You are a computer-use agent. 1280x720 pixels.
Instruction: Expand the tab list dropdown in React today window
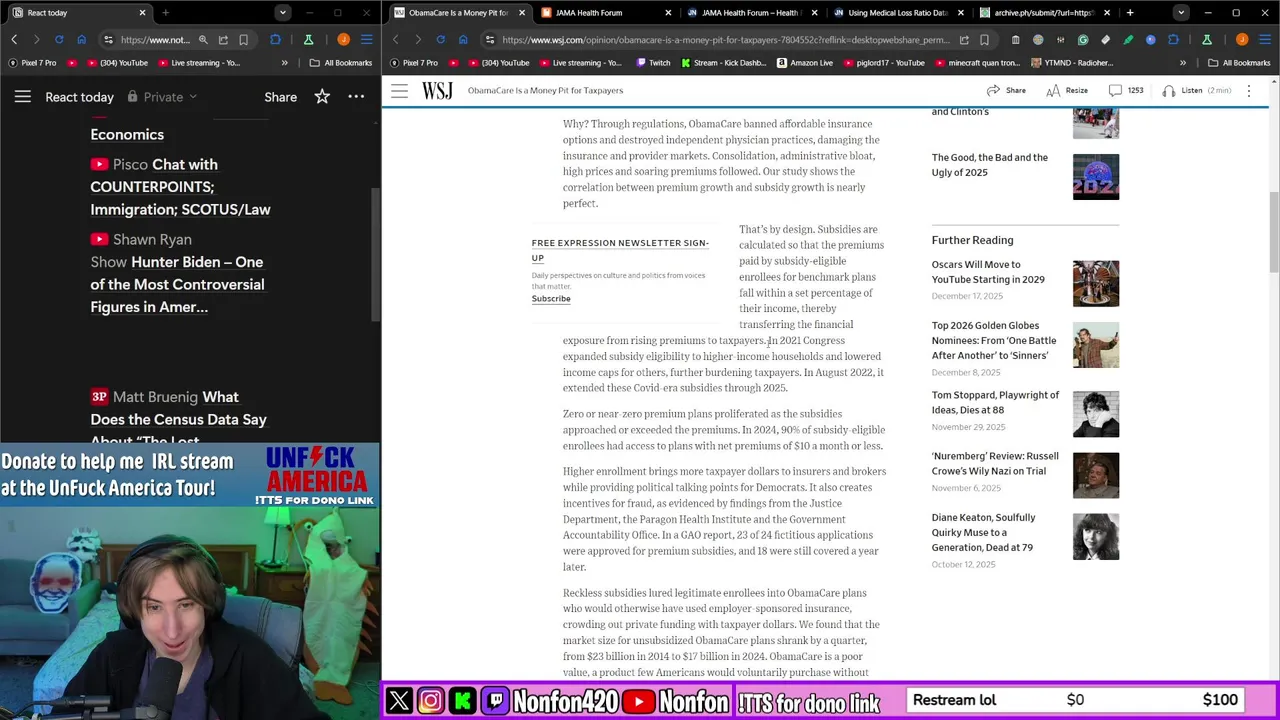[x=283, y=13]
